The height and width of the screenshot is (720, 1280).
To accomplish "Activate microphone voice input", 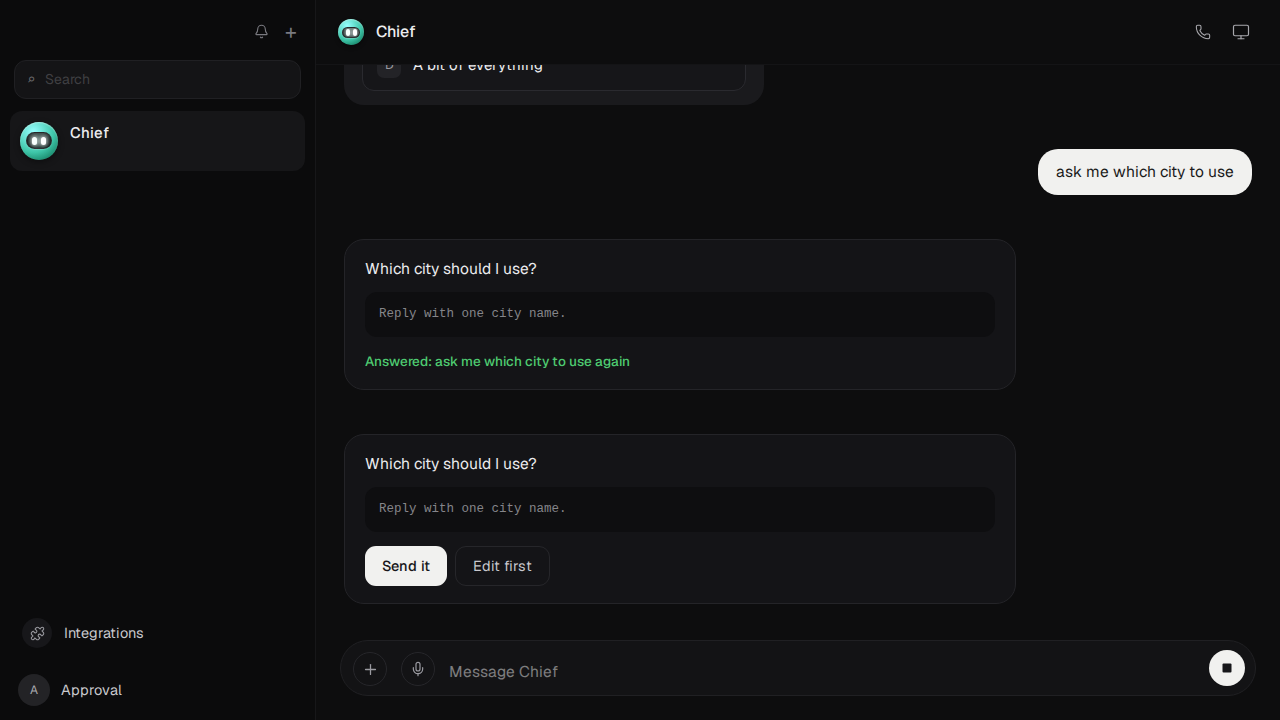I will 418,669.
